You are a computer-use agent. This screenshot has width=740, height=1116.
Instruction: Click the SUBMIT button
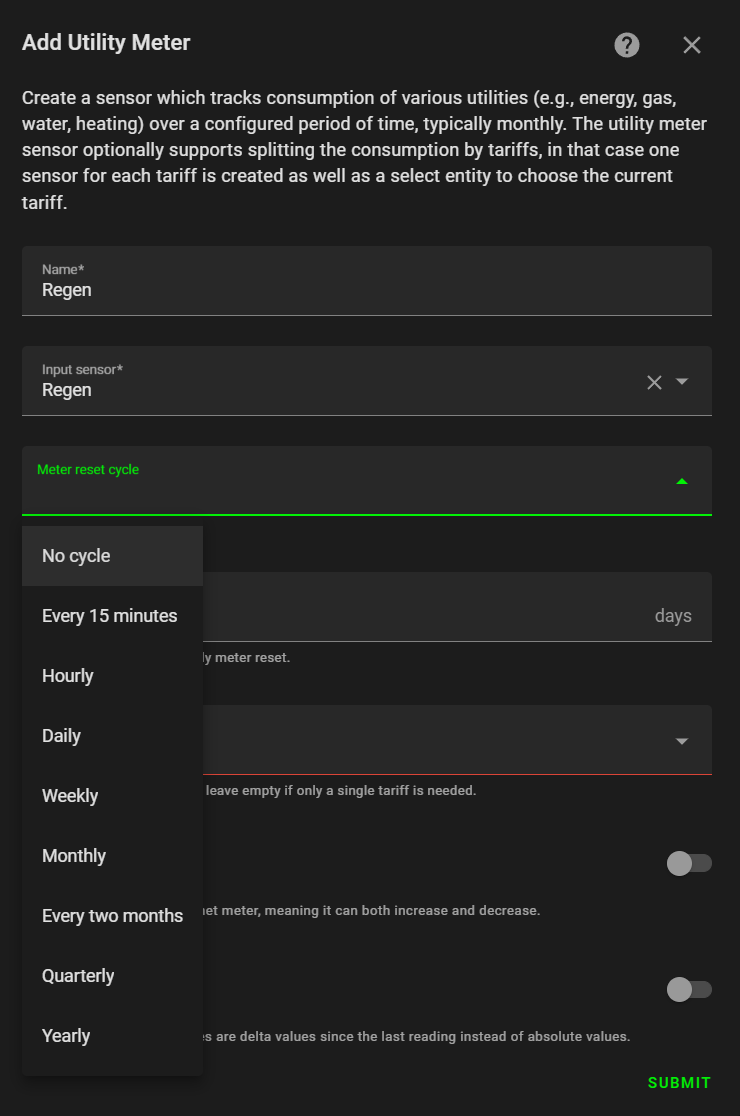point(679,1083)
